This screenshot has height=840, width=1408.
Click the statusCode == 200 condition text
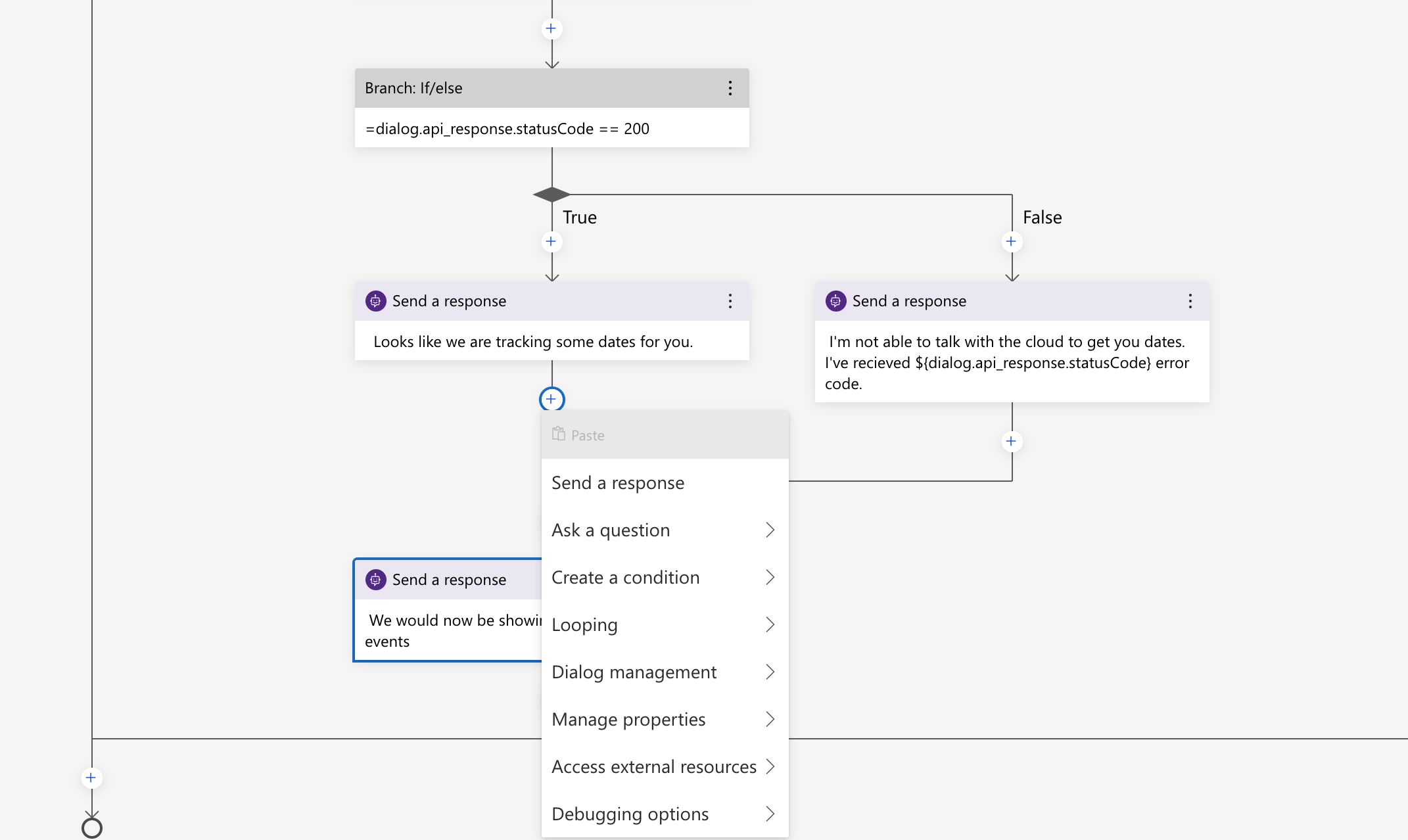point(507,129)
